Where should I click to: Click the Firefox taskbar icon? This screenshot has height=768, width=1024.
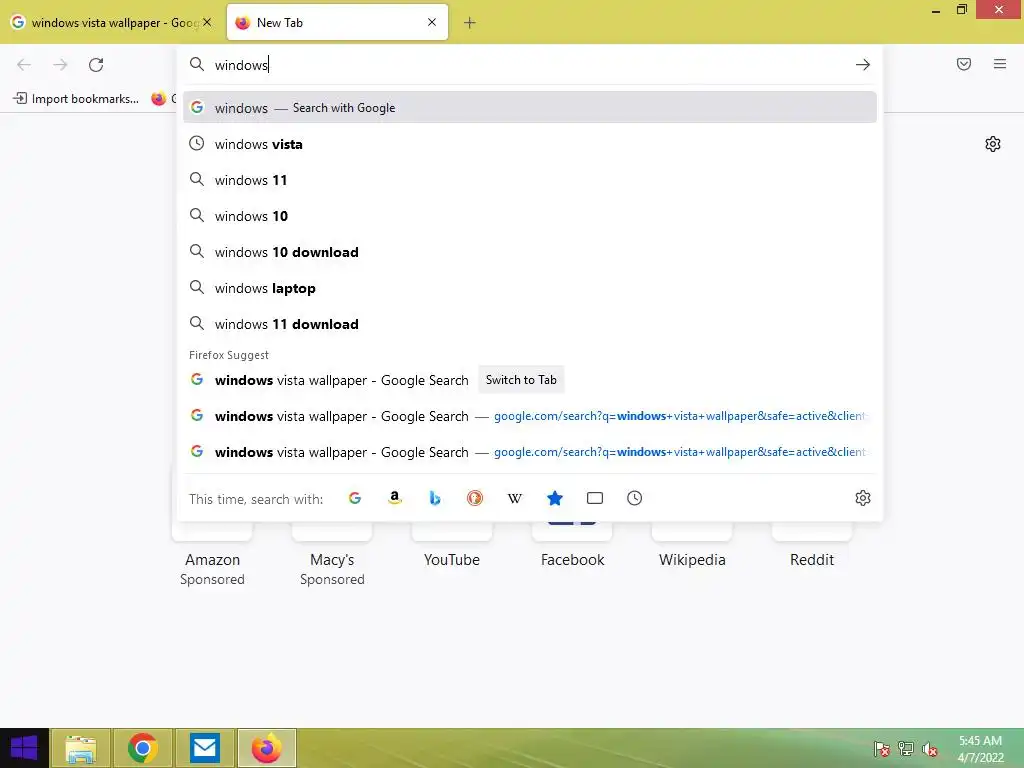[x=266, y=748]
